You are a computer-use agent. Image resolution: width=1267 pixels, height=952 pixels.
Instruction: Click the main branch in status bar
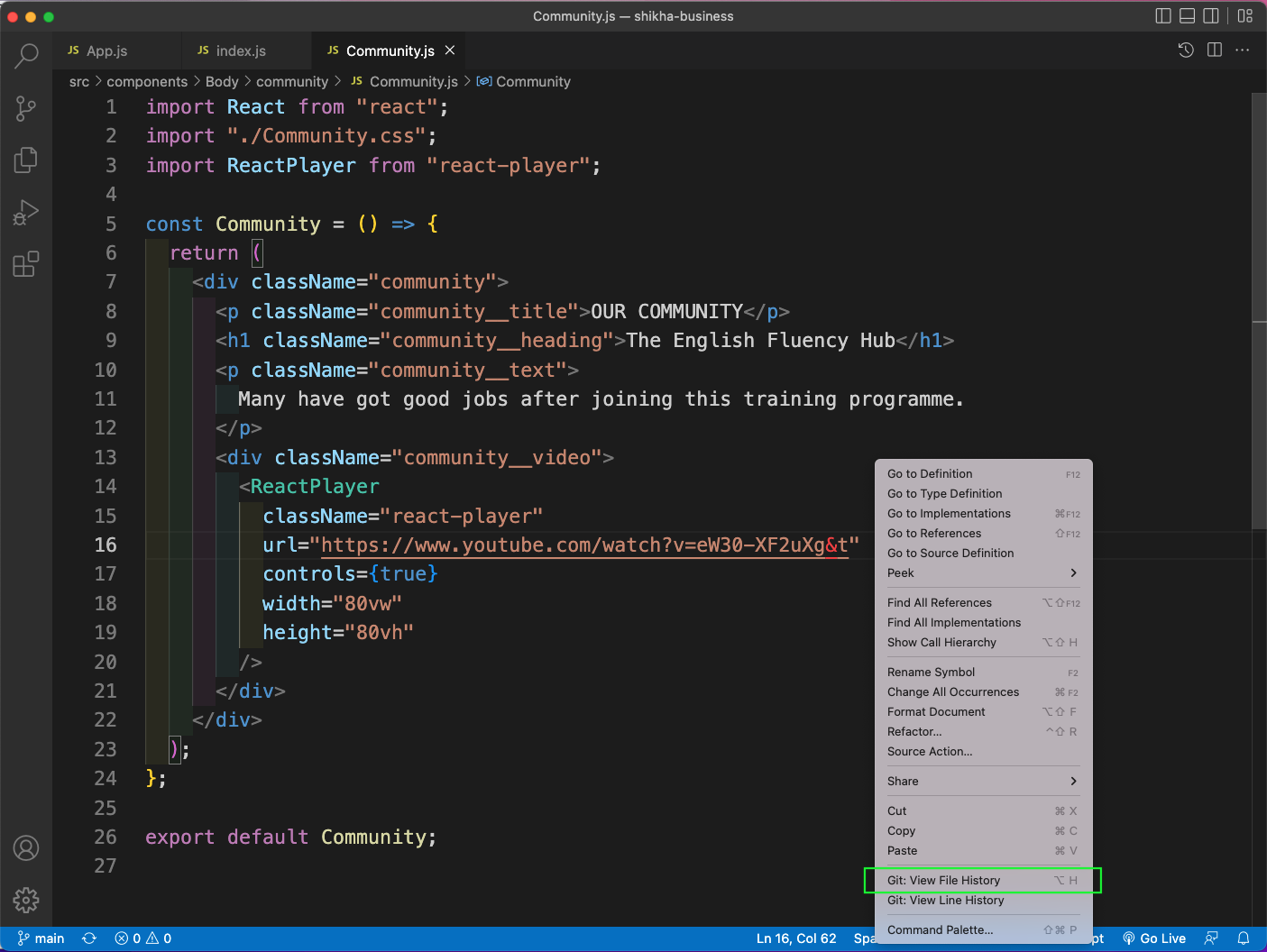click(41, 938)
